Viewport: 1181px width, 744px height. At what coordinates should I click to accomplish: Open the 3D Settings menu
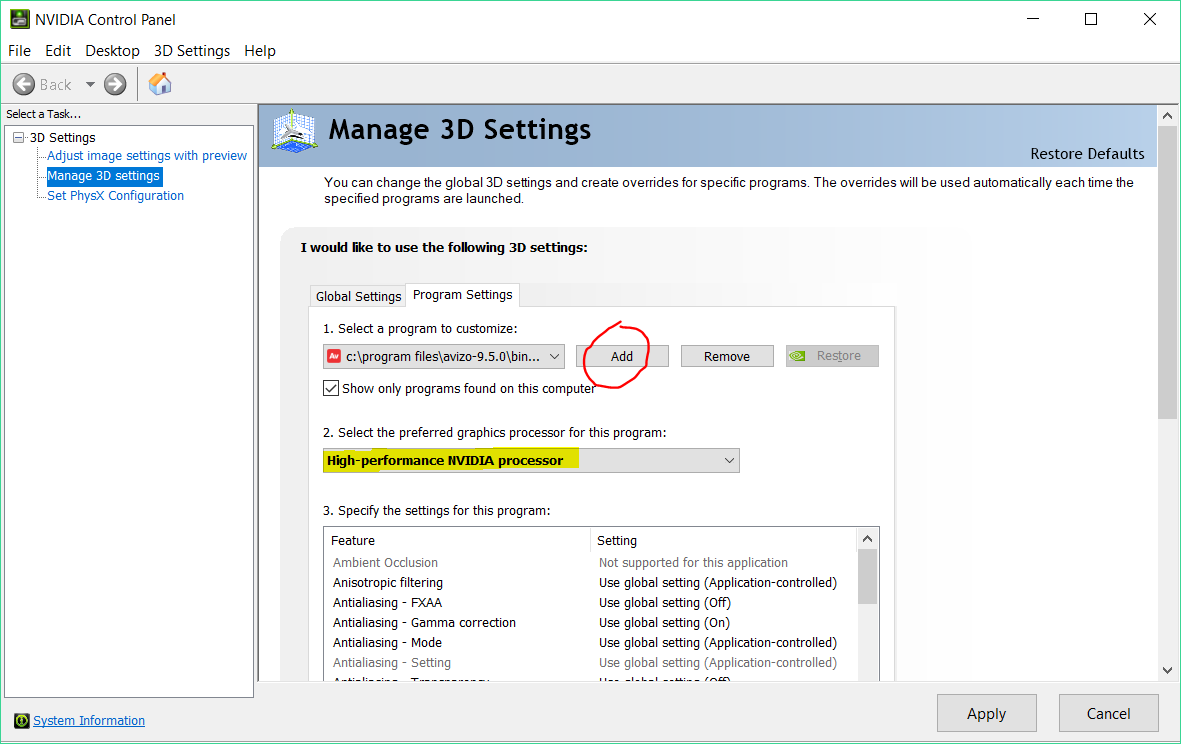[192, 50]
